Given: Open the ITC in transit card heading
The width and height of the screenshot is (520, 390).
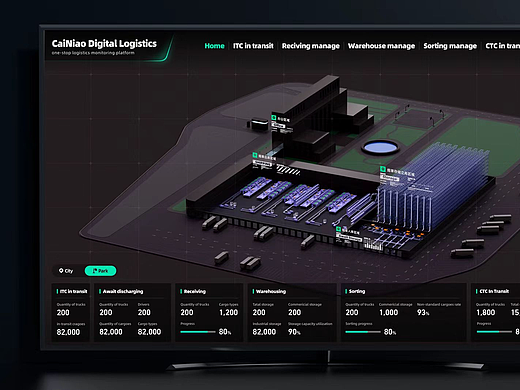Looking at the screenshot, I should [73, 291].
